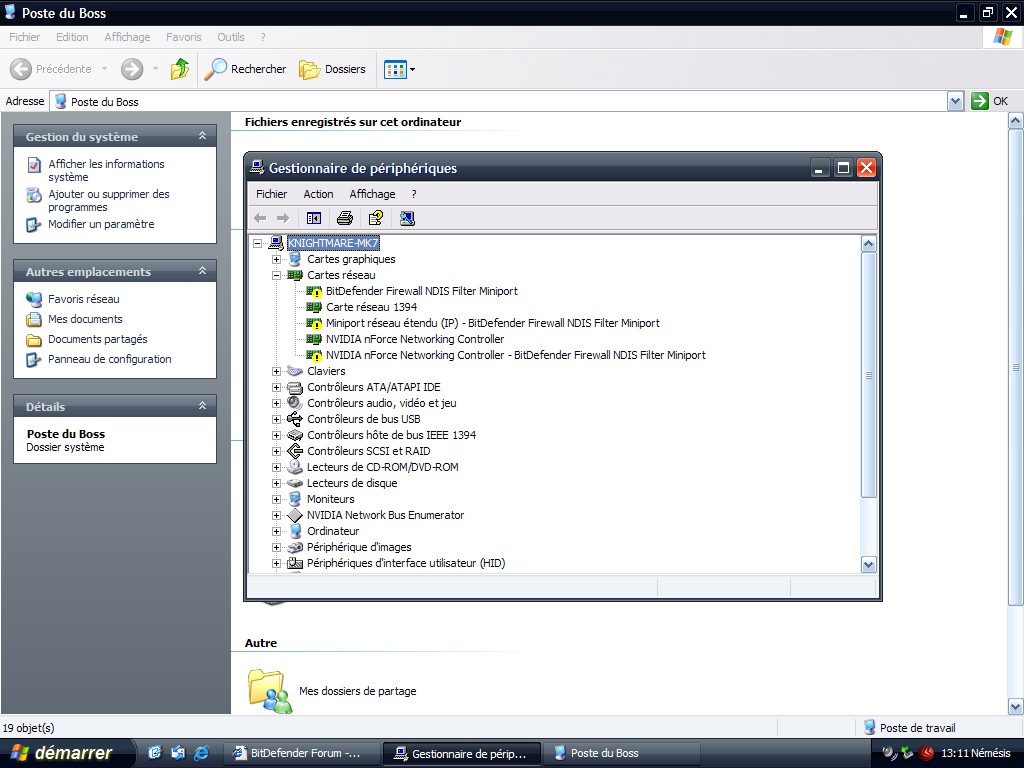Open Mes documents link

click(x=85, y=319)
